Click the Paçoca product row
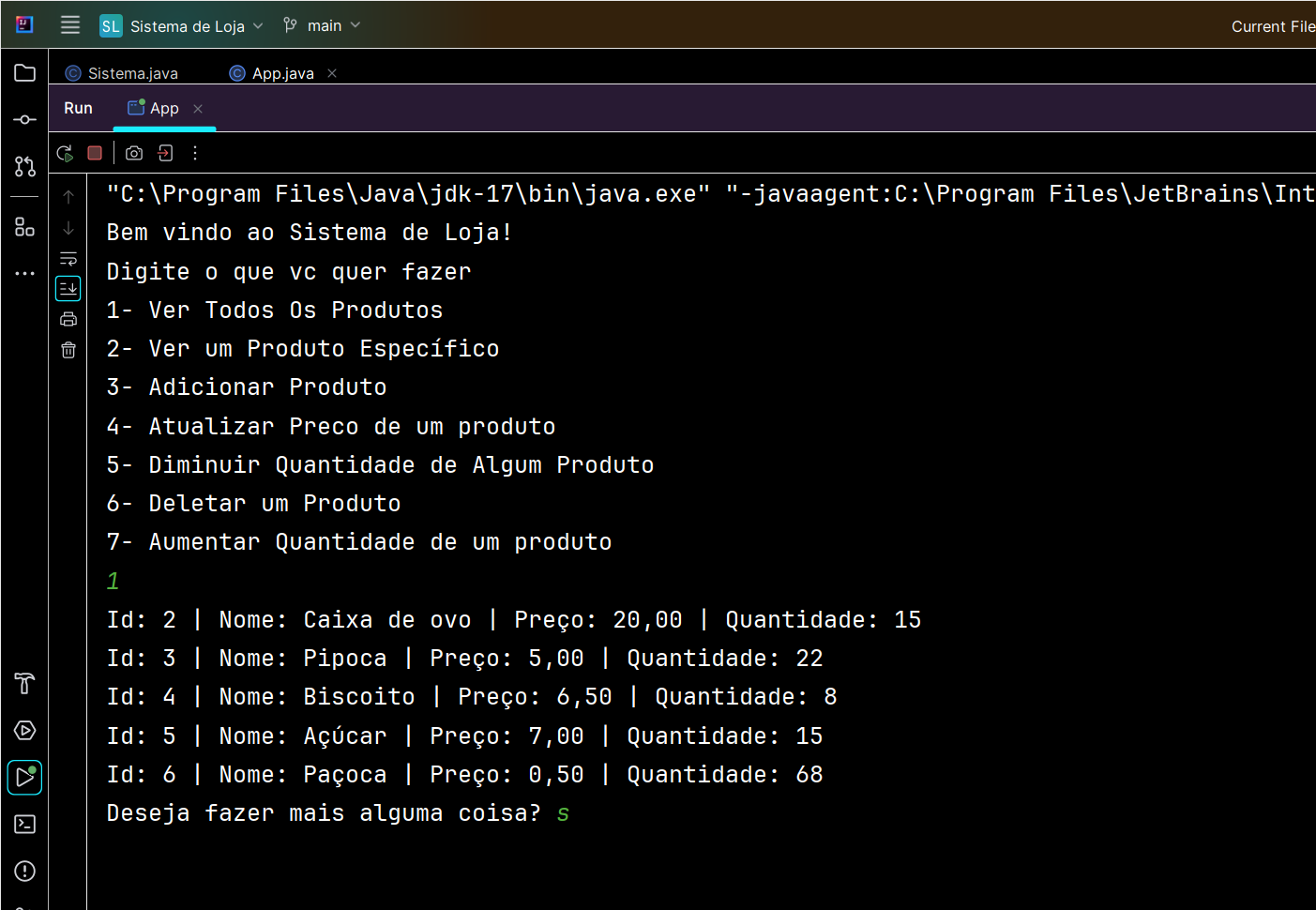 (x=464, y=775)
